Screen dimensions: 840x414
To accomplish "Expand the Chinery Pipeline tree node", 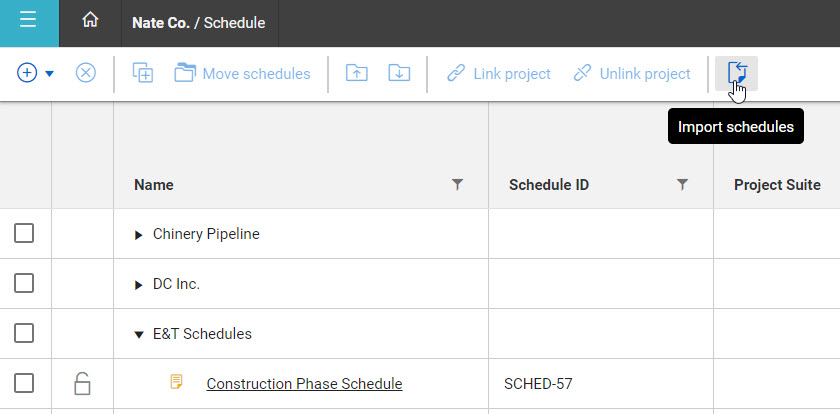I will coord(139,235).
